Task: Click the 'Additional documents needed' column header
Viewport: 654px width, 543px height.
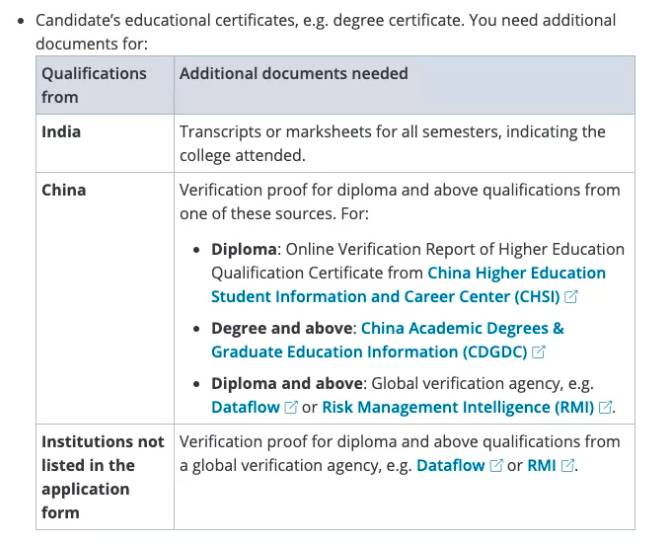Action: 293,74
